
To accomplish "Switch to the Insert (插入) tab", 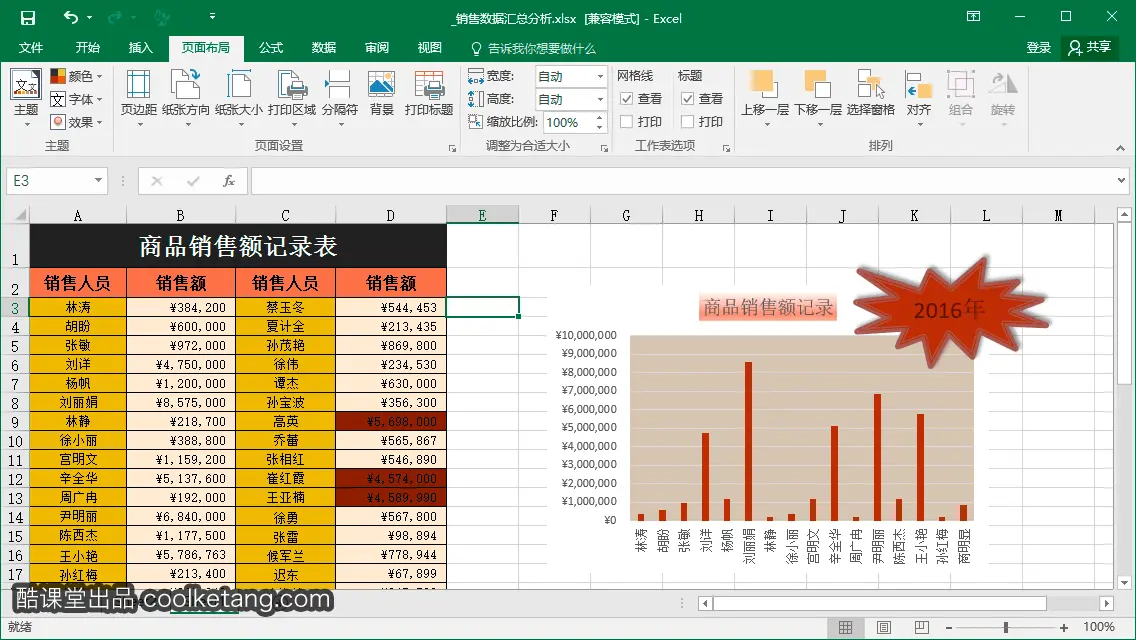I will click(141, 48).
